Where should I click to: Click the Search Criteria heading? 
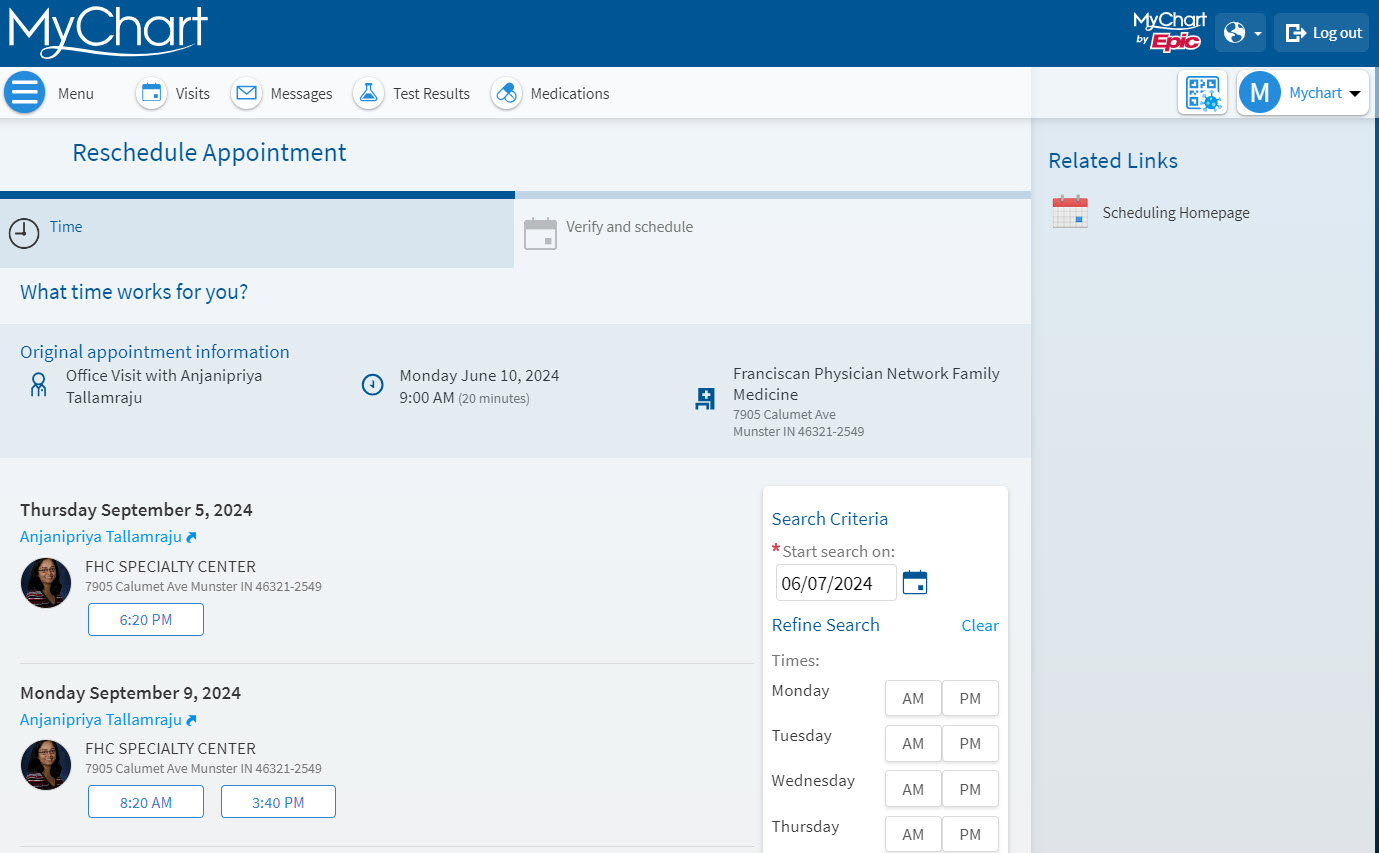pos(830,519)
